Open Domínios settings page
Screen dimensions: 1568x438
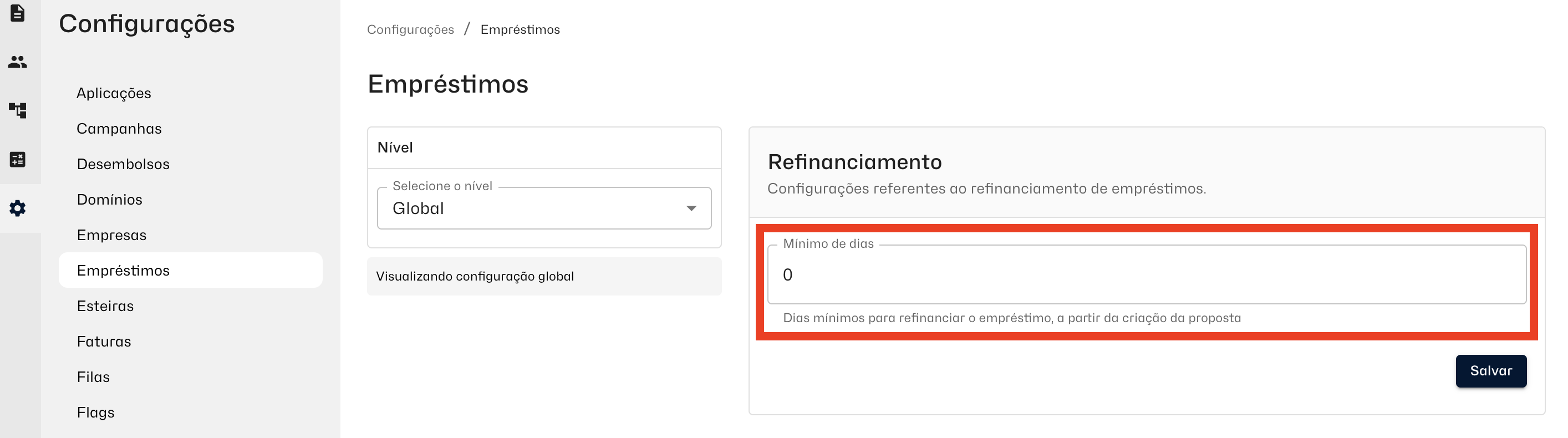[110, 200]
